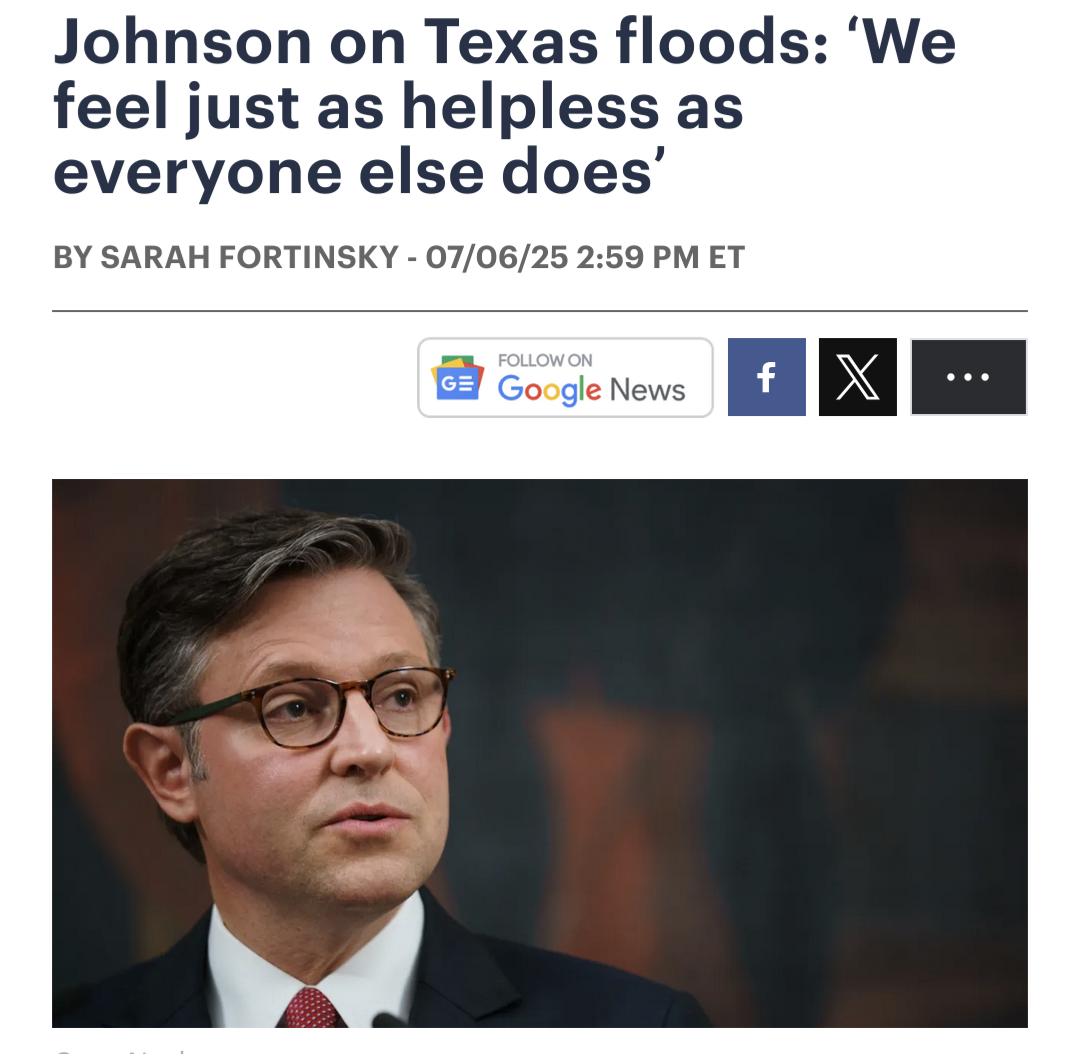
Task: Share the article on X
Action: 858,377
